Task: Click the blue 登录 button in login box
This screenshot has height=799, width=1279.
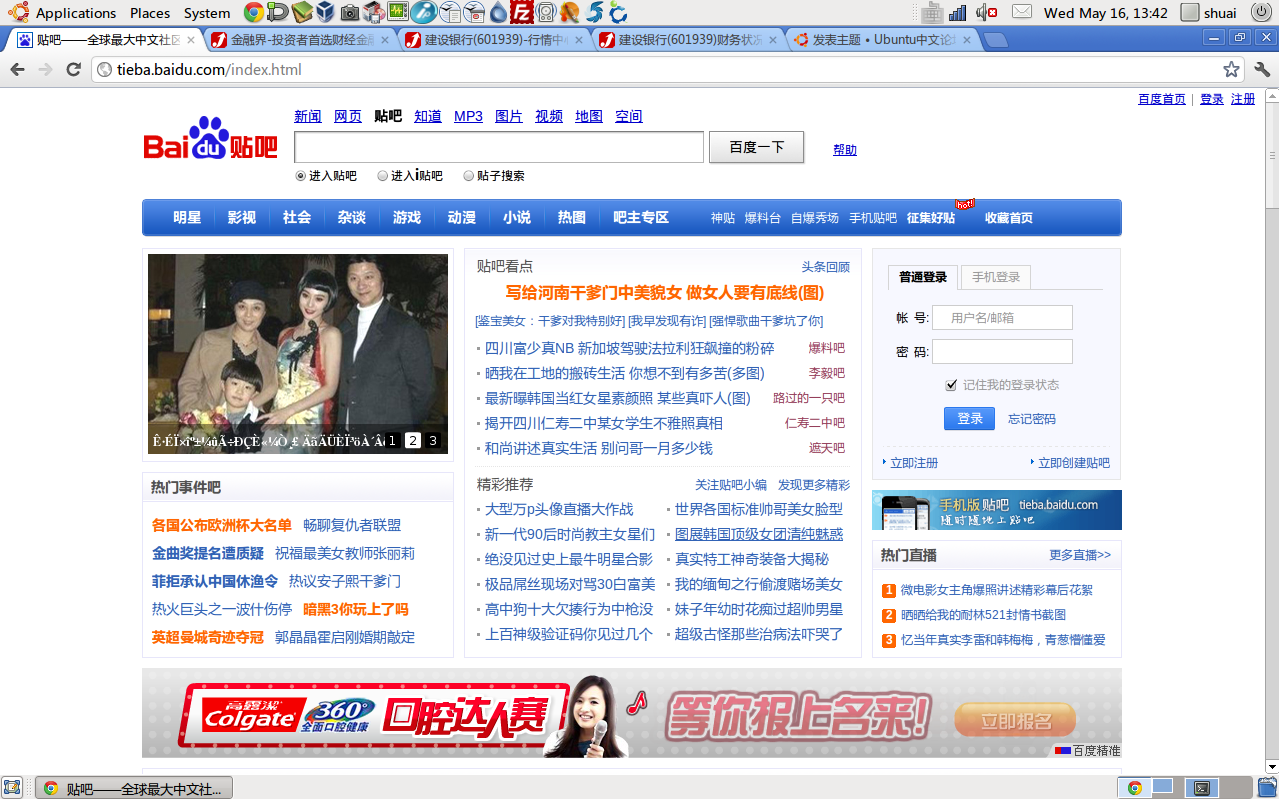Action: click(x=969, y=419)
